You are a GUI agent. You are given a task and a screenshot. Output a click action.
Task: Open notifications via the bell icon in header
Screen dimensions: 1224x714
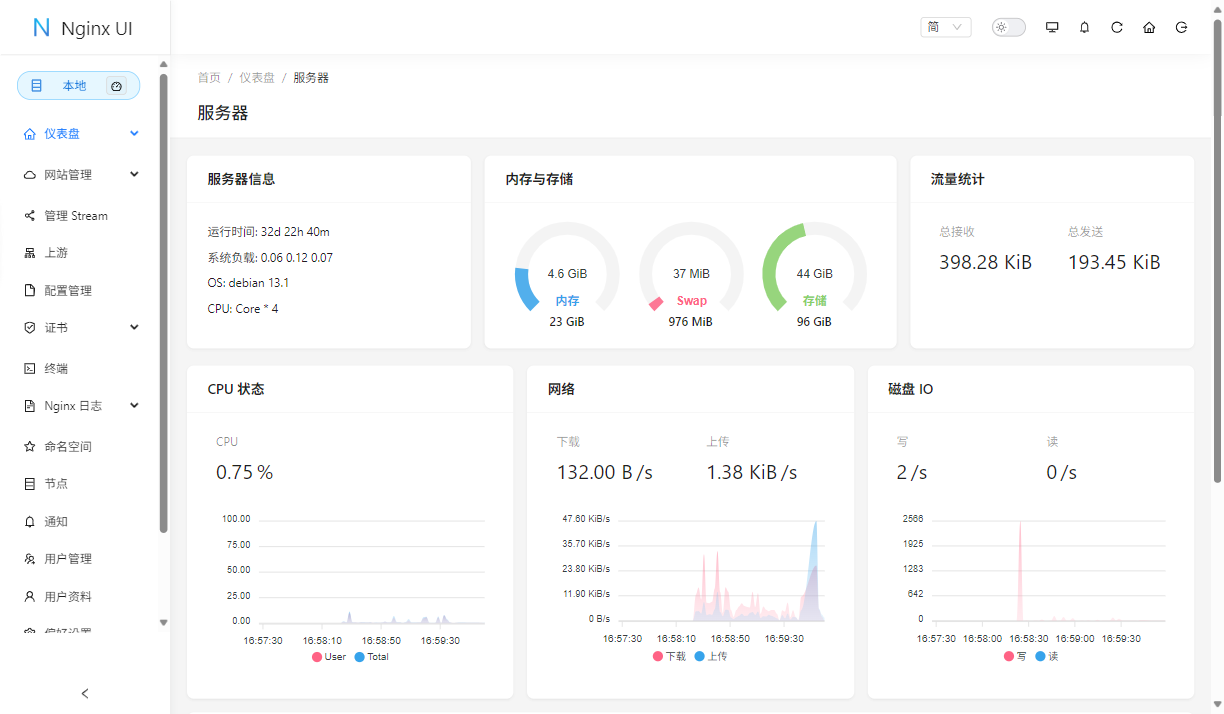point(1085,28)
